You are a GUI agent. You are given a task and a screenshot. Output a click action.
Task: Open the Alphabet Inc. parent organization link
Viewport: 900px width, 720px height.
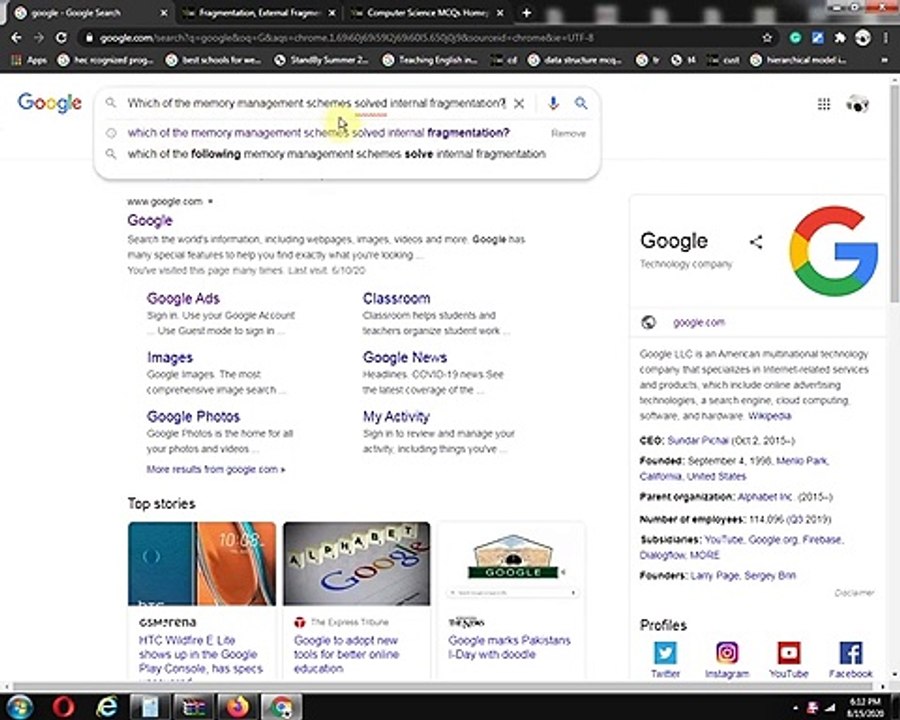(765, 497)
